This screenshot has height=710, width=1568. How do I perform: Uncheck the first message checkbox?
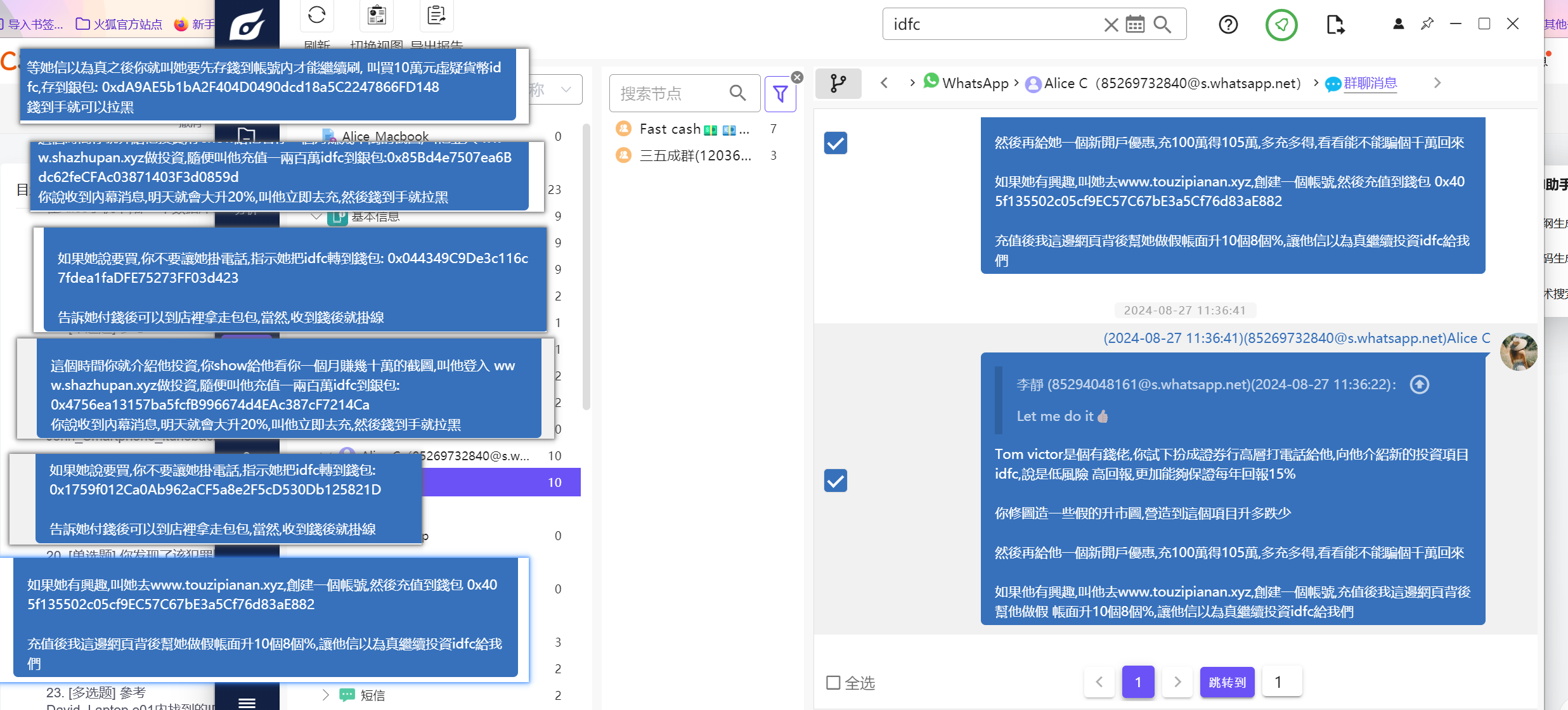click(x=836, y=143)
